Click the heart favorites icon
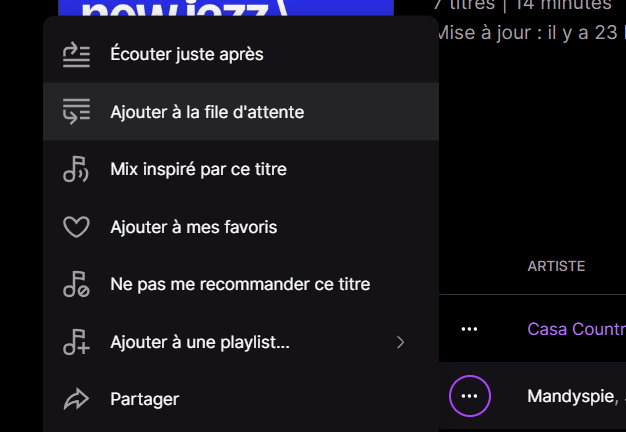This screenshot has width=626, height=432. tap(76, 227)
